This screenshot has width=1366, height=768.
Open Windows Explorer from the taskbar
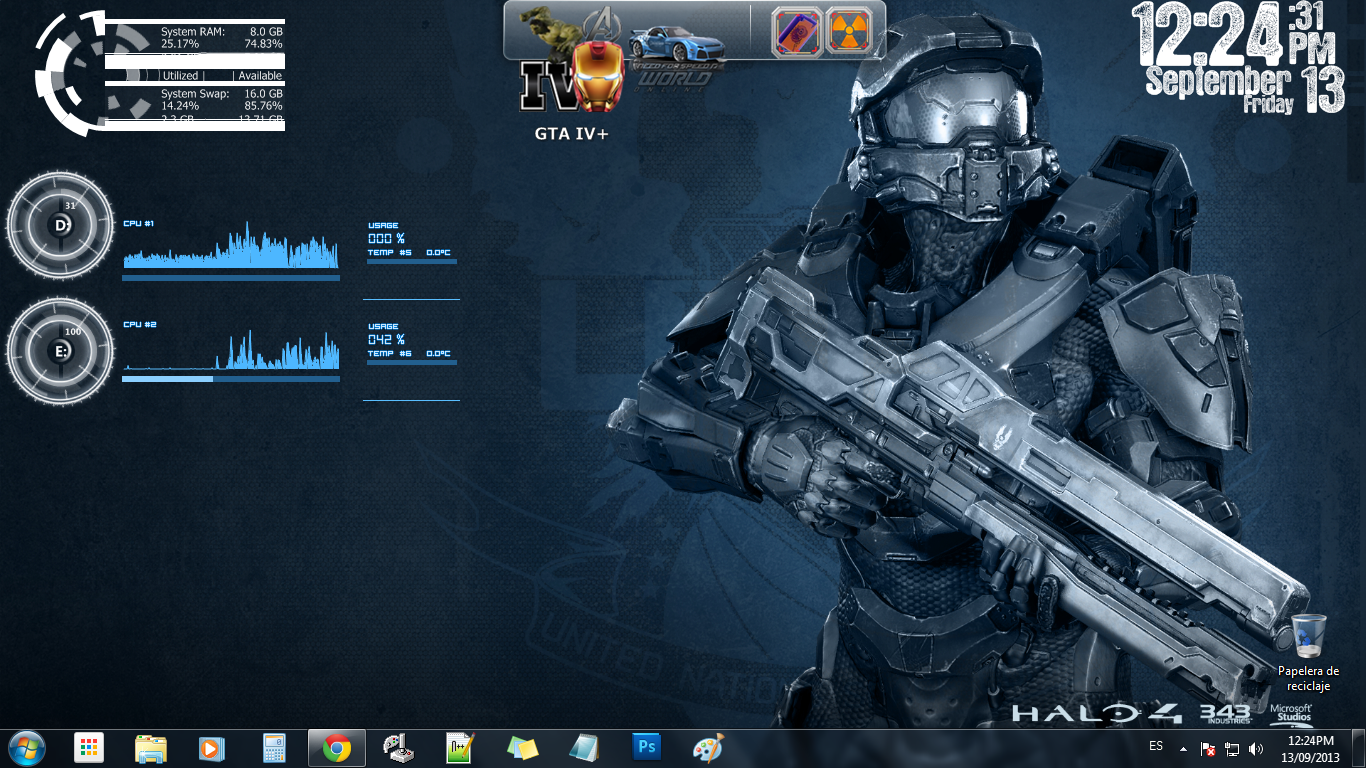click(151, 748)
